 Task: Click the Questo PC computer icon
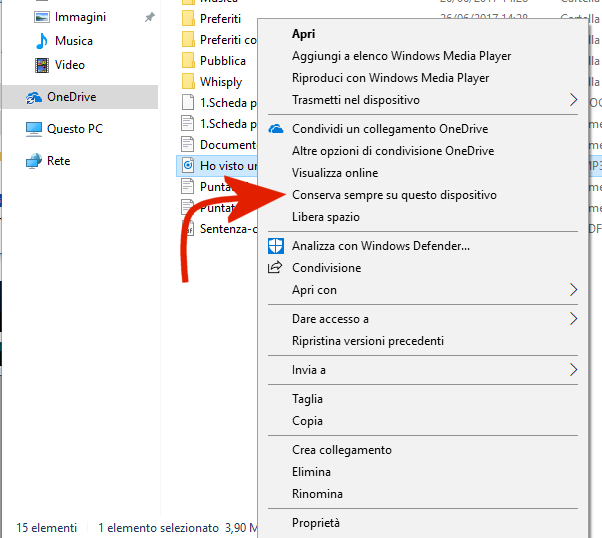tap(34, 129)
